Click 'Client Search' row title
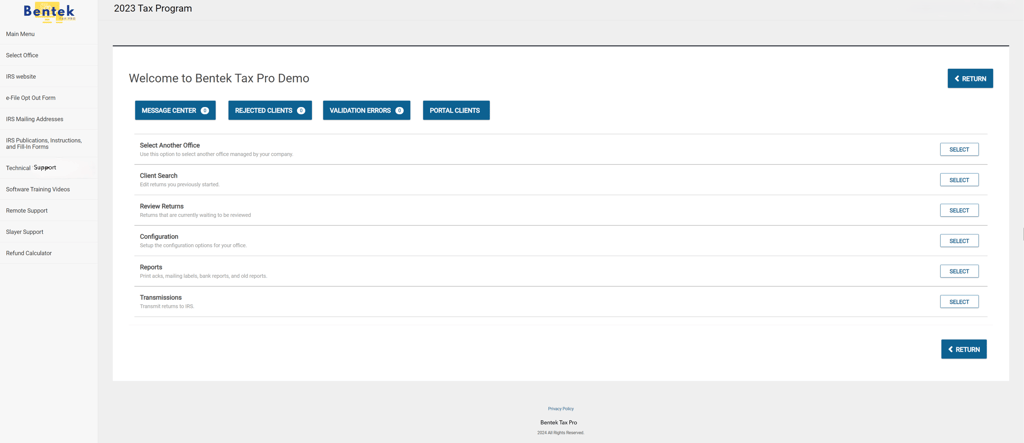Screen dimensions: 1024x443 point(159,175)
